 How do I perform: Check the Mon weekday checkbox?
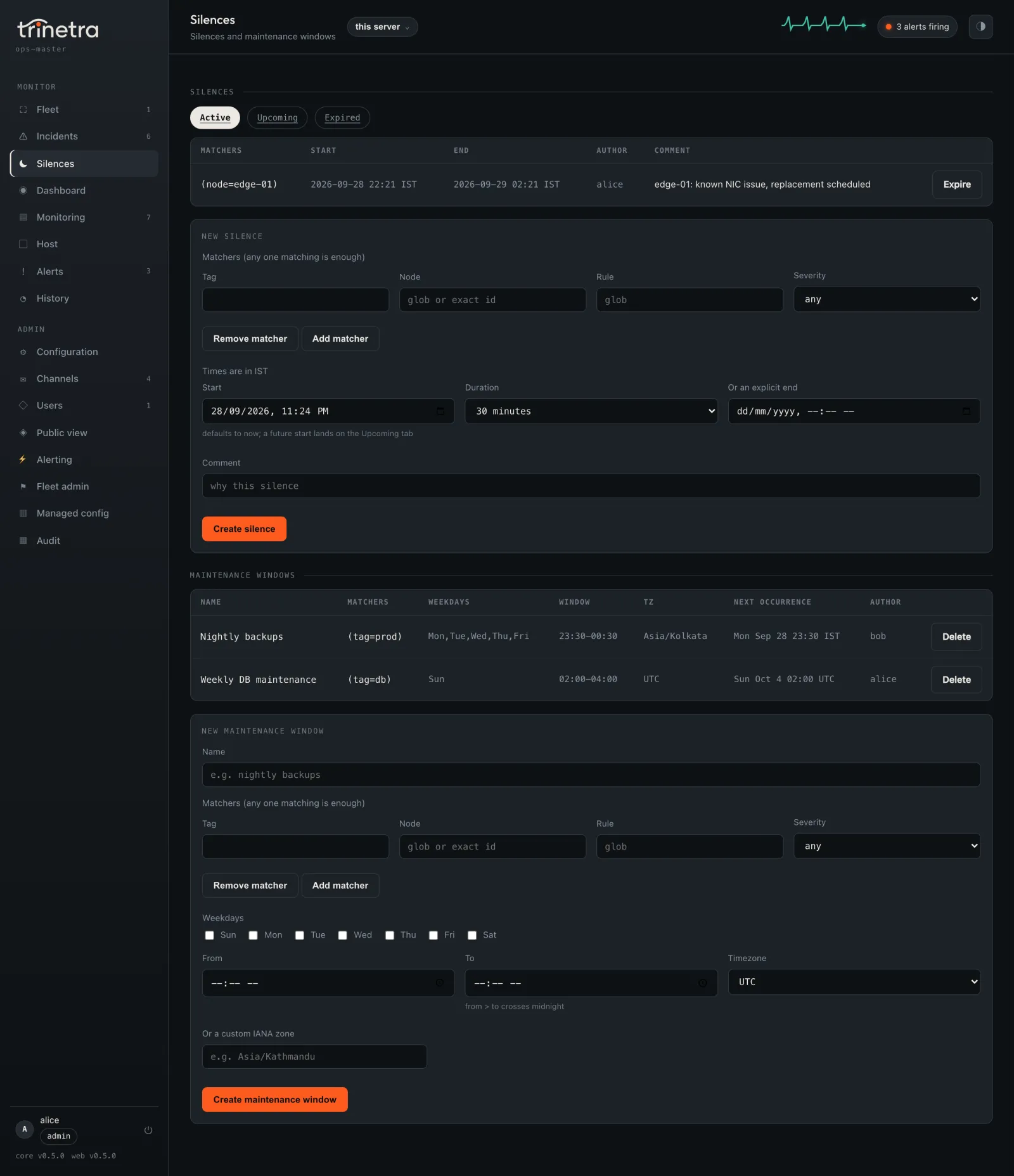(253, 935)
